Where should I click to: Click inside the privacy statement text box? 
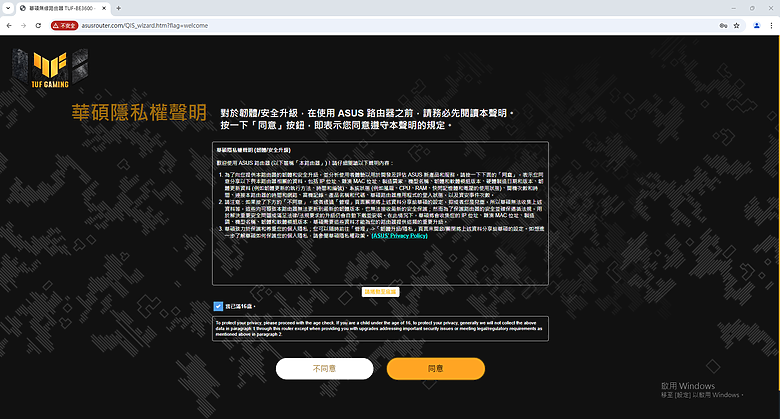tap(381, 213)
